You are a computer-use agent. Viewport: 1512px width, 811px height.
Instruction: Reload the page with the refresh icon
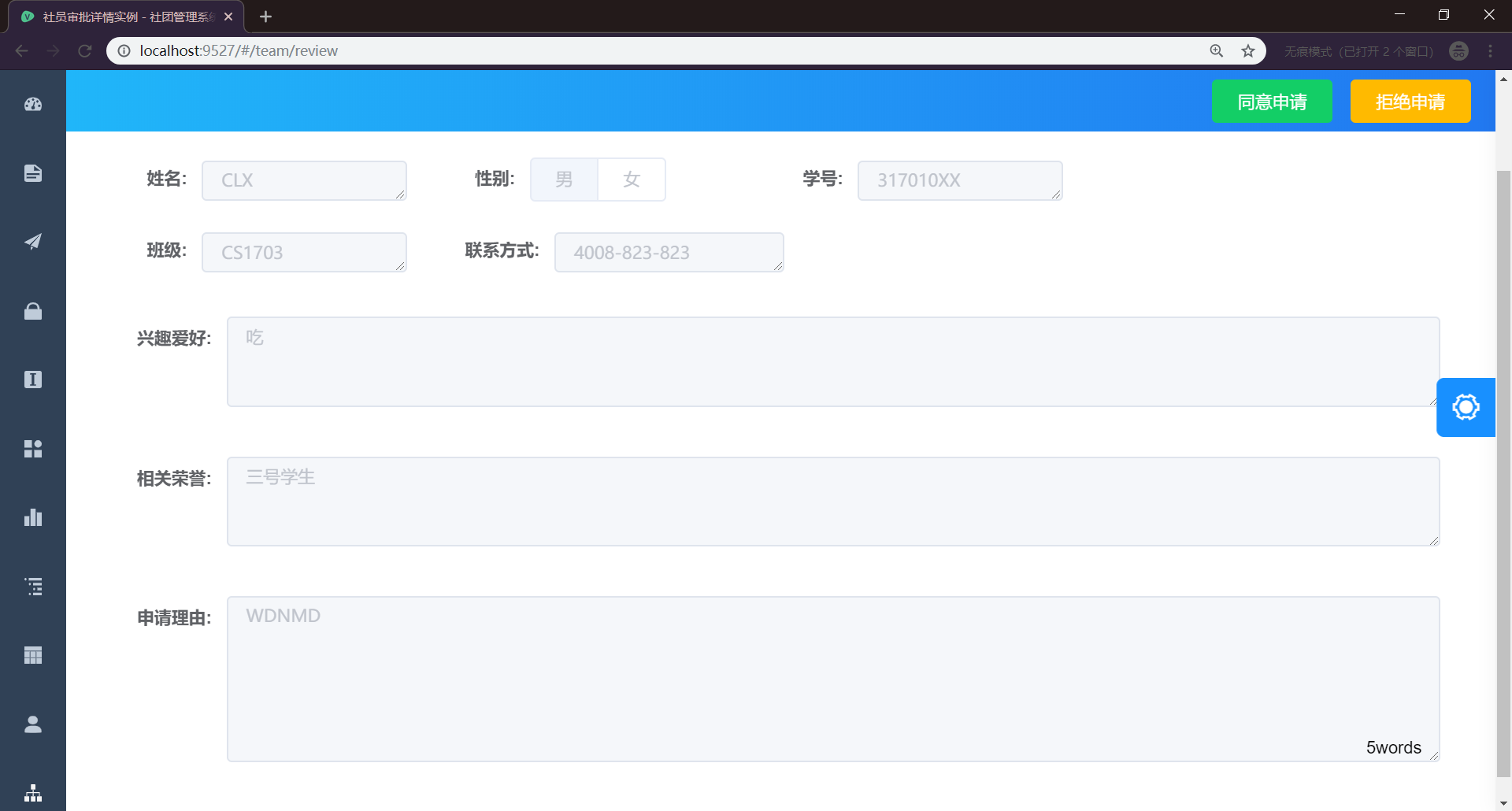(x=85, y=50)
